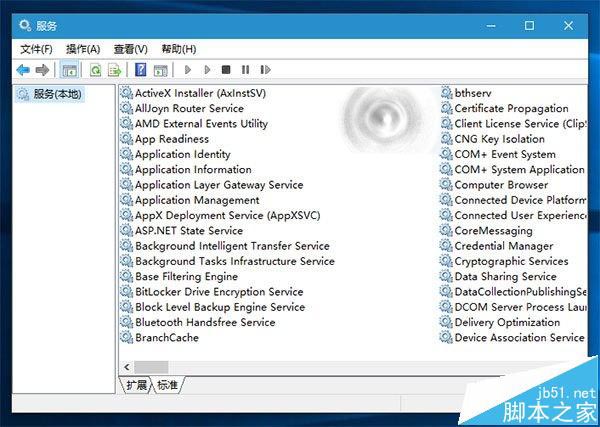Click the Refresh toolbar icon

[x=95, y=70]
